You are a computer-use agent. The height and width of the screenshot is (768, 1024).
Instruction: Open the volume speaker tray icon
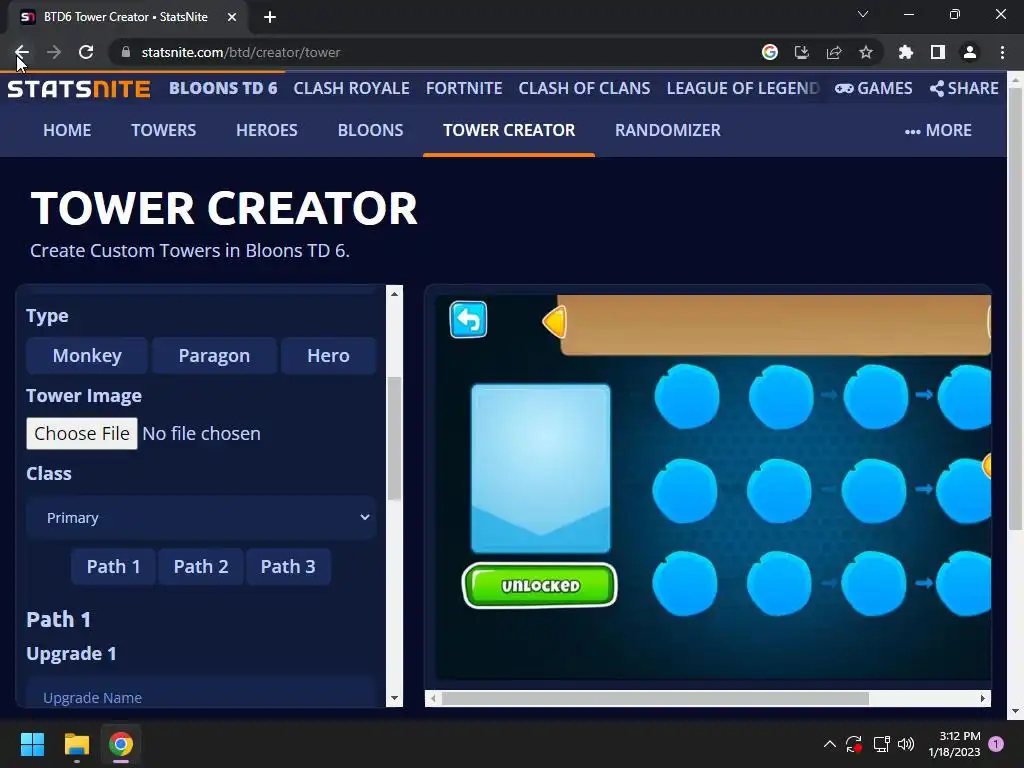point(906,744)
